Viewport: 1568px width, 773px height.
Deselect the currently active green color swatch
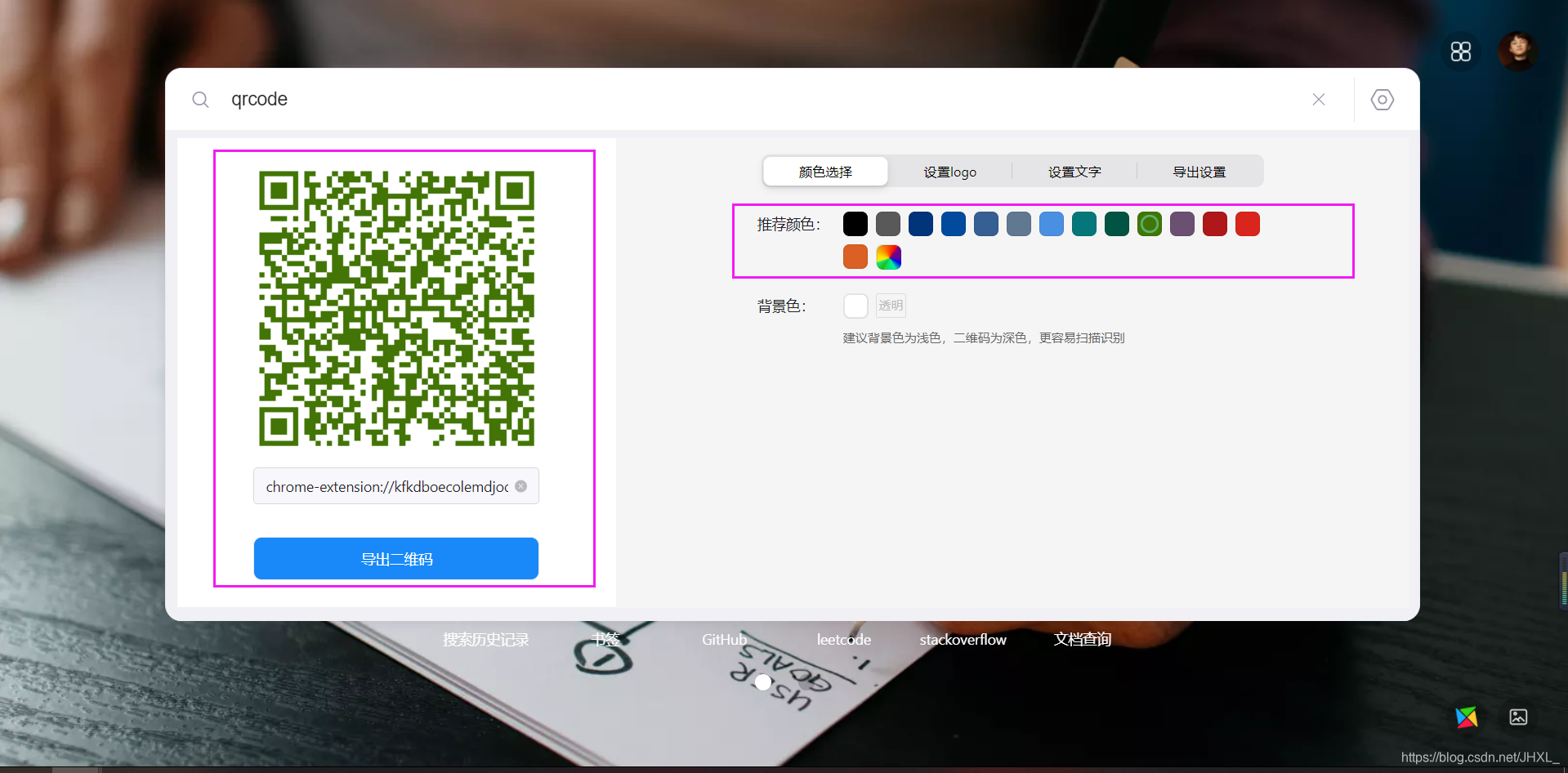click(1149, 223)
